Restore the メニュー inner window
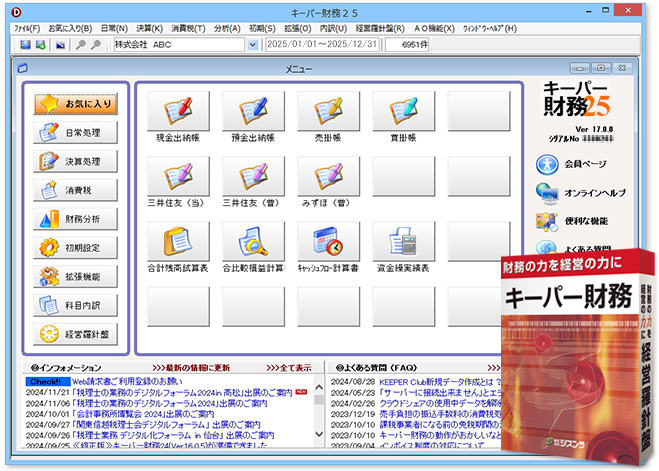The image size is (659, 471). (601, 68)
